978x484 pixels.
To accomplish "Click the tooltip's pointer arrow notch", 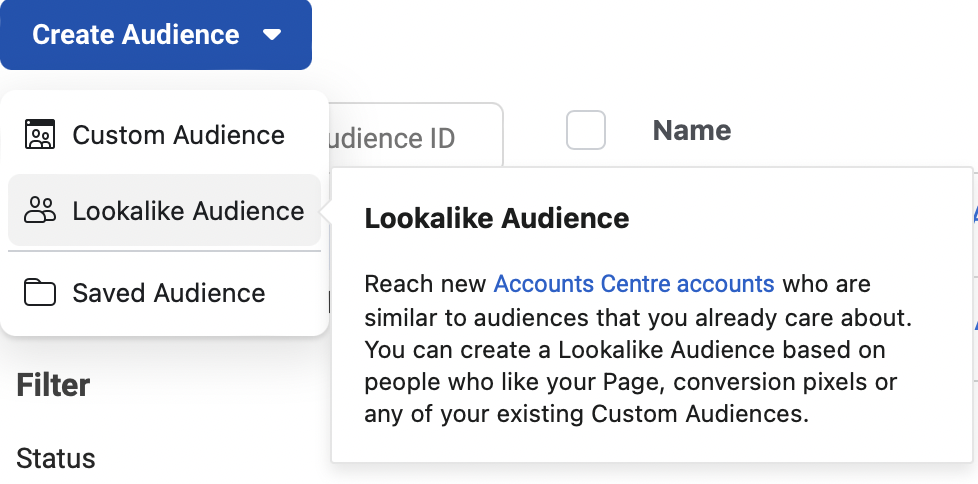I will click(x=325, y=212).
